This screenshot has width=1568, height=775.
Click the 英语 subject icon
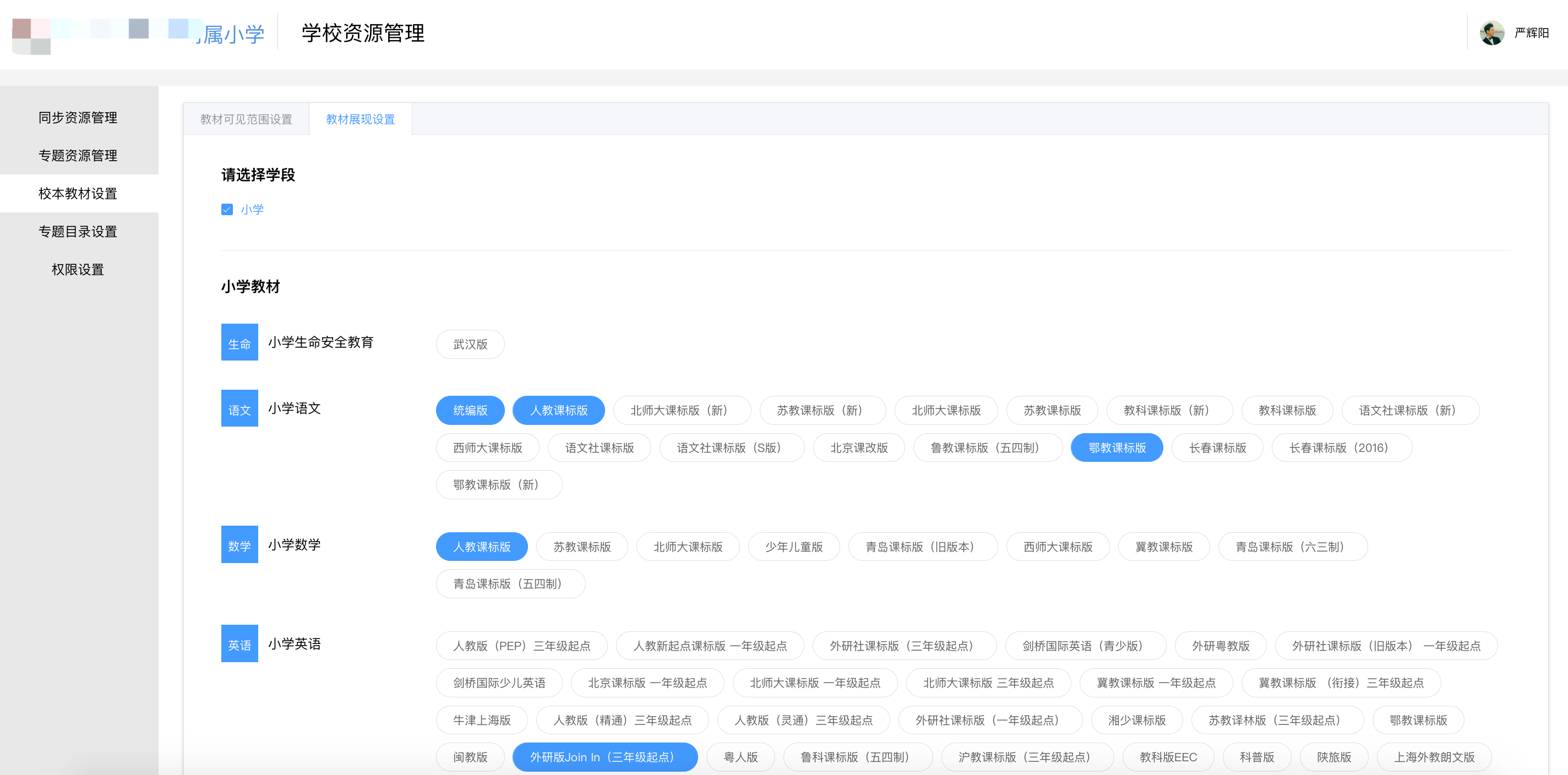(239, 643)
